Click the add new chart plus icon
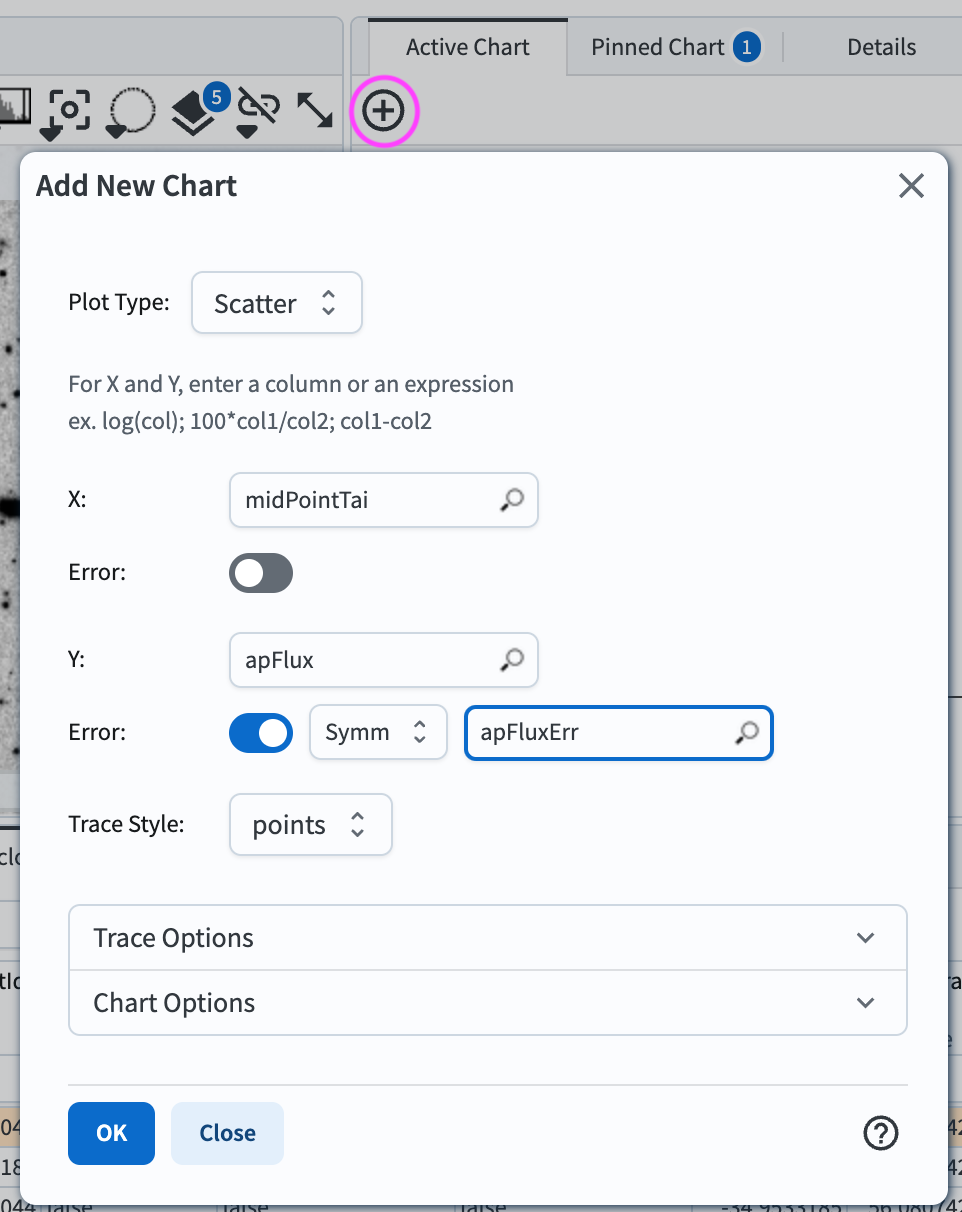 point(384,111)
